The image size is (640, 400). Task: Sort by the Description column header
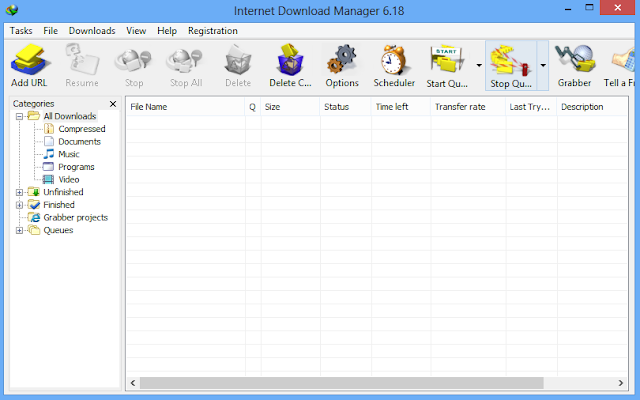coord(592,107)
